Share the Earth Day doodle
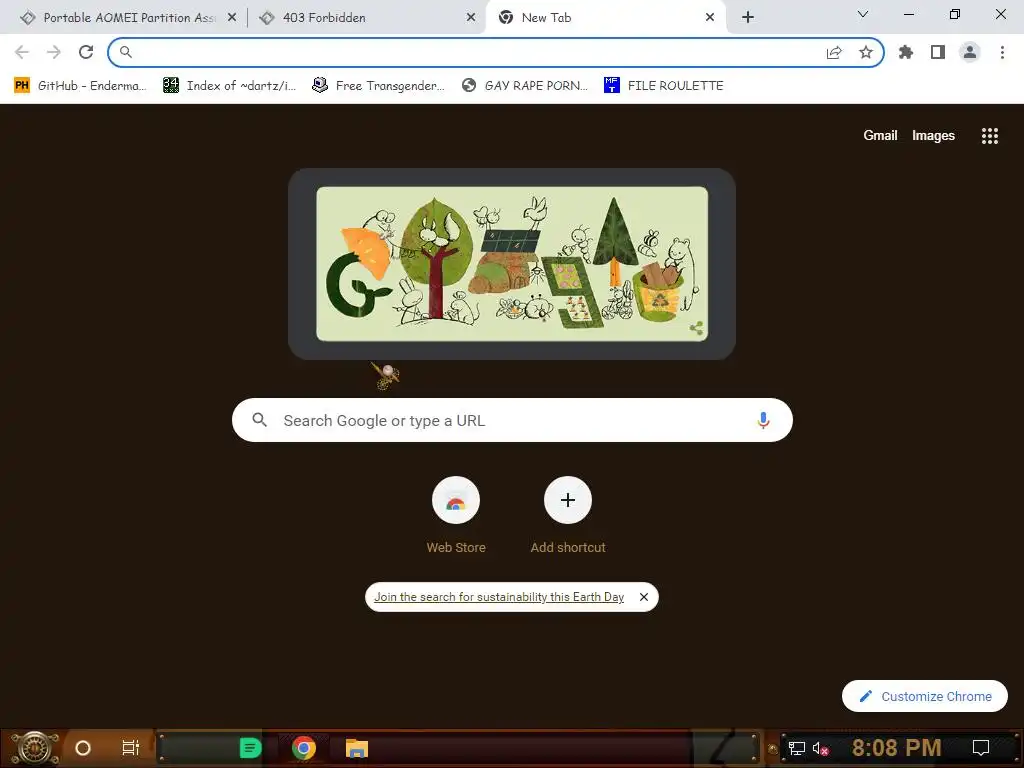Viewport: 1024px width, 768px height. click(x=696, y=328)
